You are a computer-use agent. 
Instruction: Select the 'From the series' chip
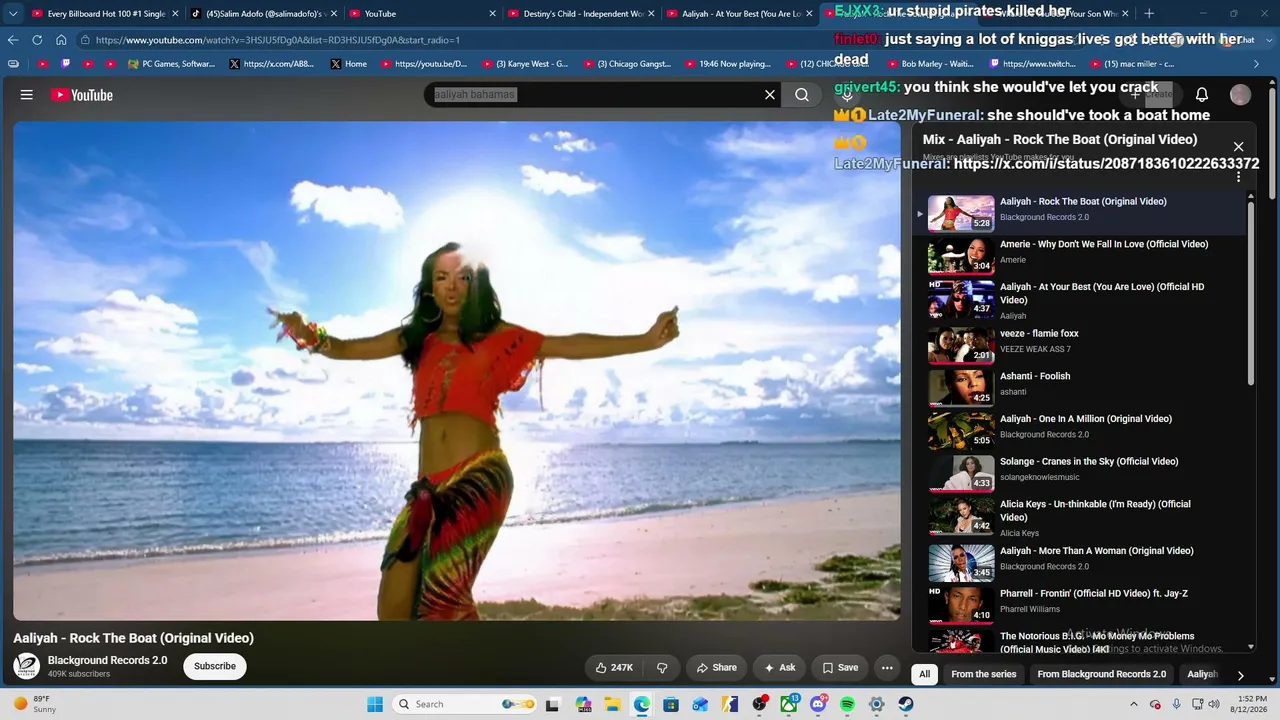click(x=984, y=674)
